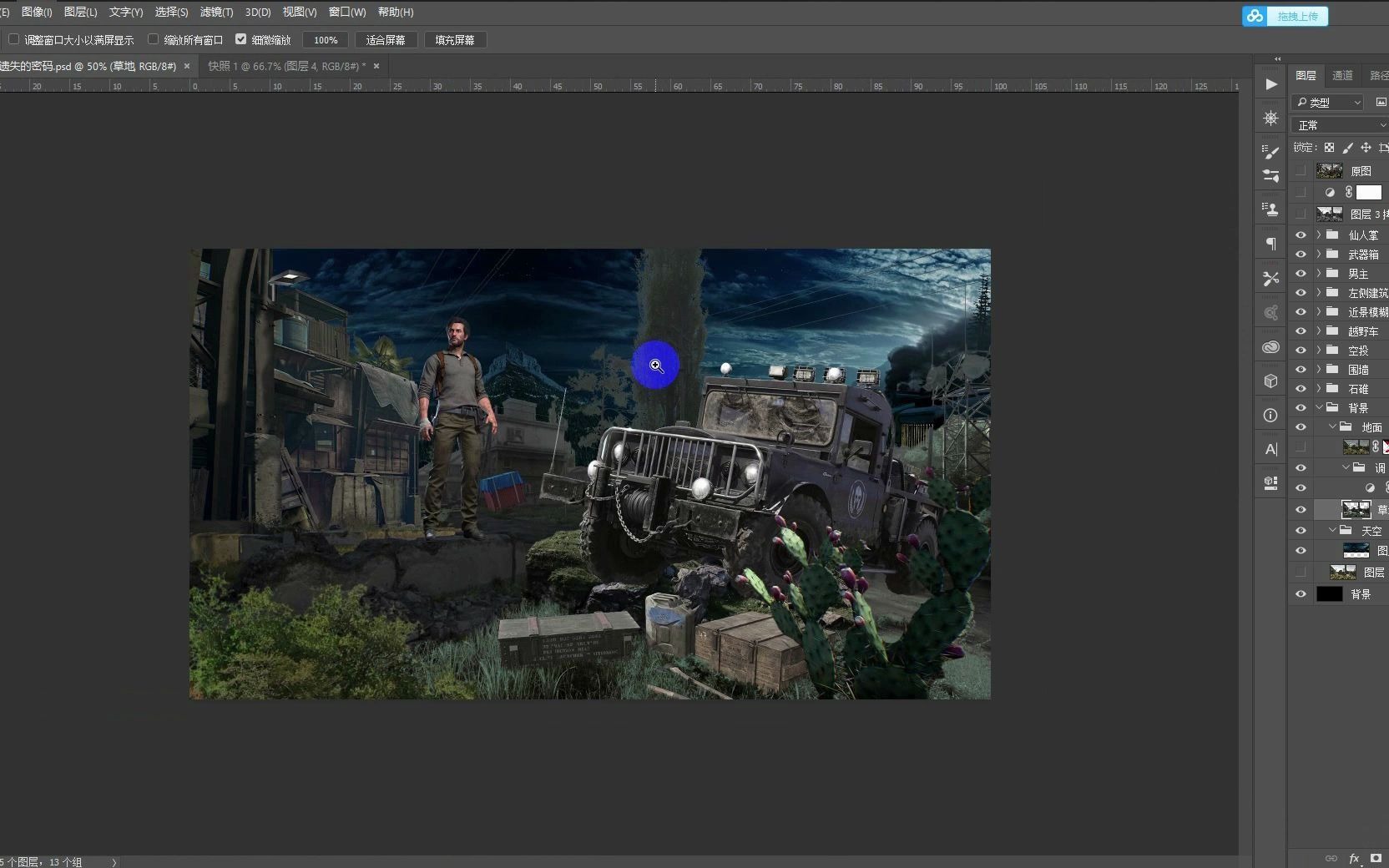Click the cloud upload icon 拖拽上传
1389x868 pixels.
1285,16
